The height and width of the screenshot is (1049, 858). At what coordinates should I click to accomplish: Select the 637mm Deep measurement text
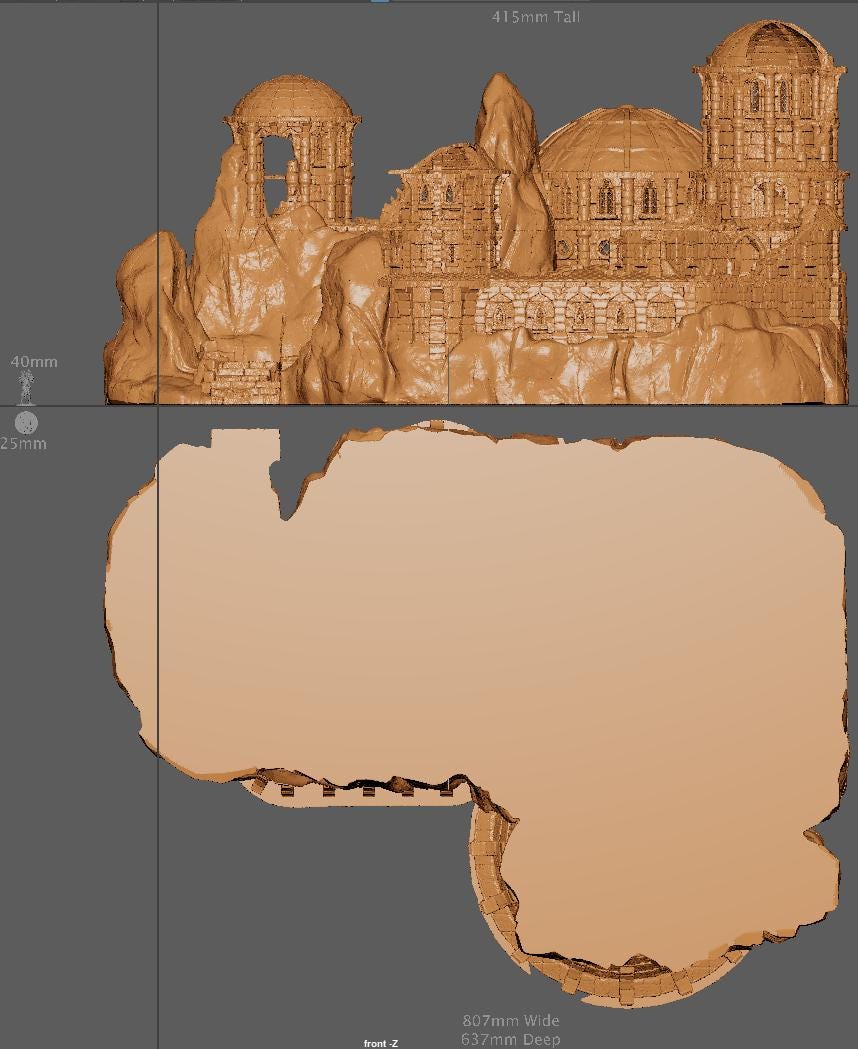(510, 1038)
